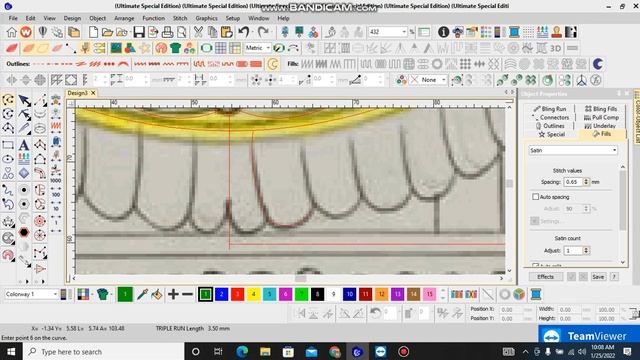Viewport: 640px width, 360px height.
Task: Save design with the floppy disk icon
Action: pyautogui.click(x=139, y=32)
